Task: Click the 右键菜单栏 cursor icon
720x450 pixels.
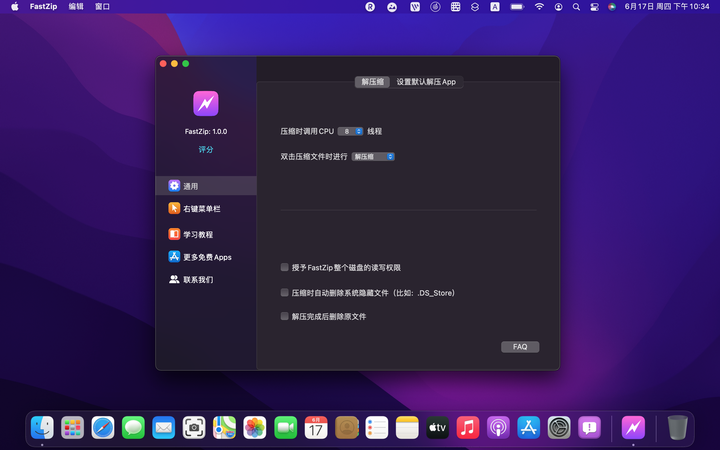Action: [x=174, y=208]
